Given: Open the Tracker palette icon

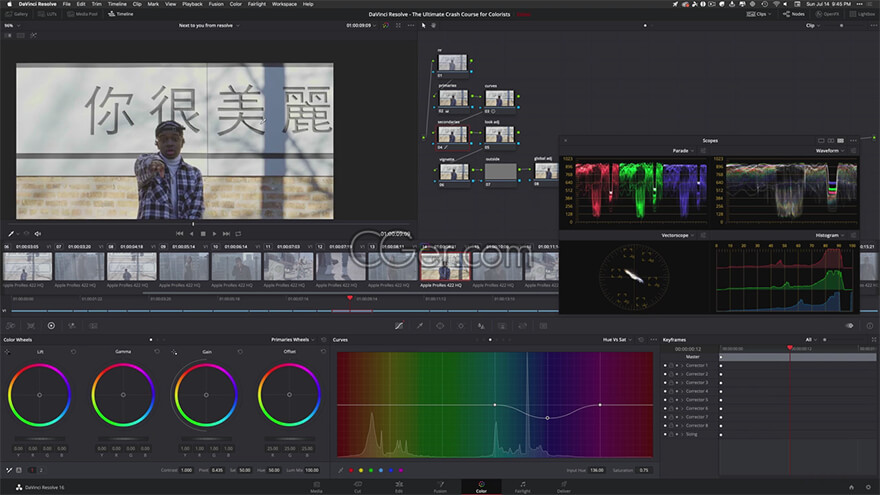Looking at the screenshot, I should pos(461,326).
